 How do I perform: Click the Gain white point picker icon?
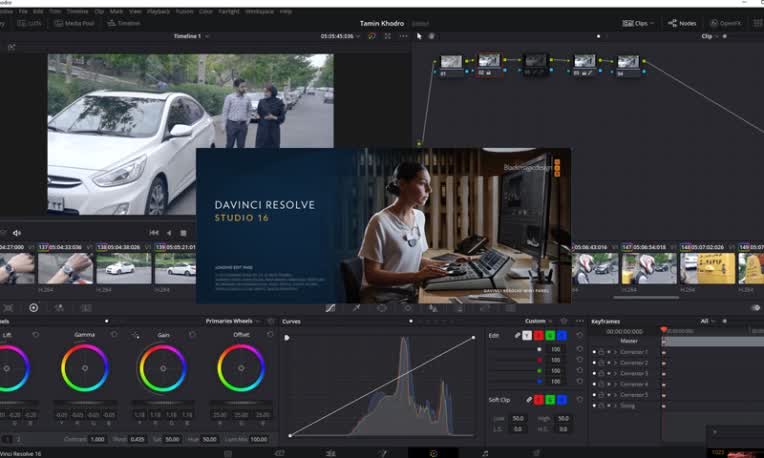pos(135,335)
